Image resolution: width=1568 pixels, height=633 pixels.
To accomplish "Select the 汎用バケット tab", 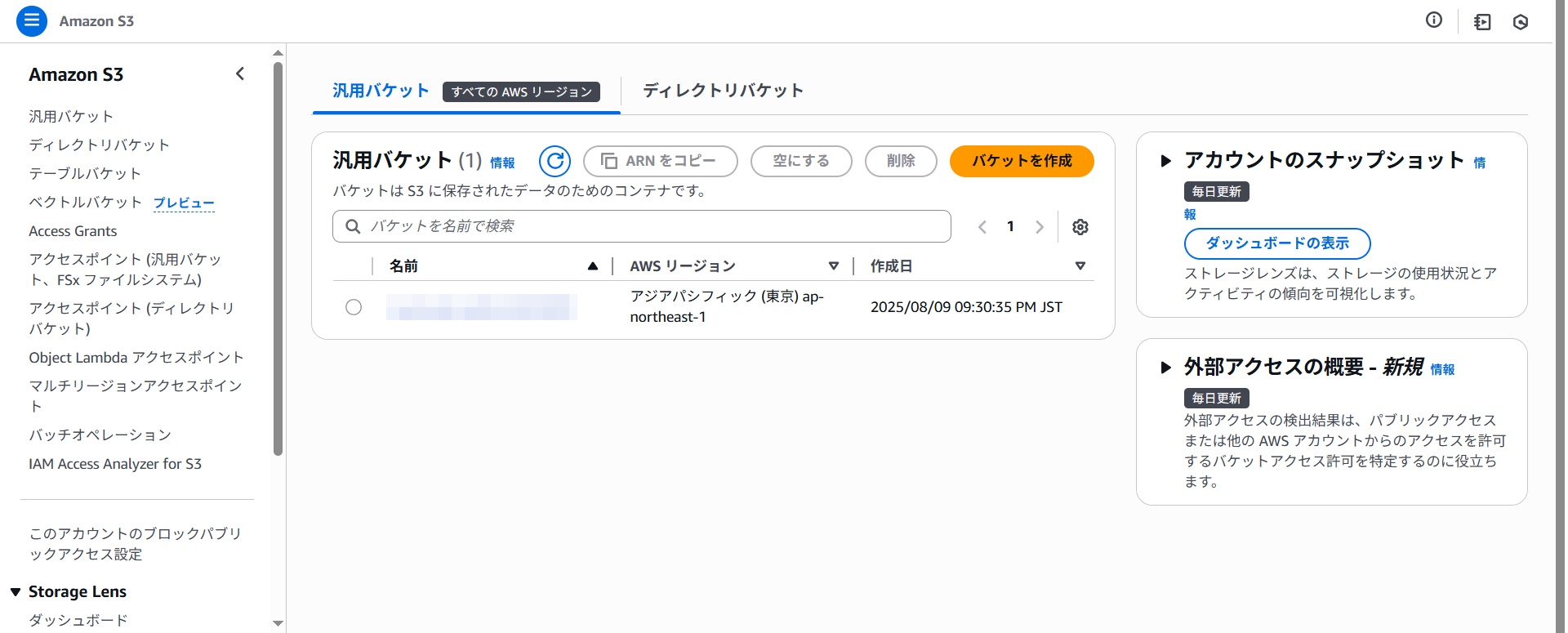I will 381,91.
